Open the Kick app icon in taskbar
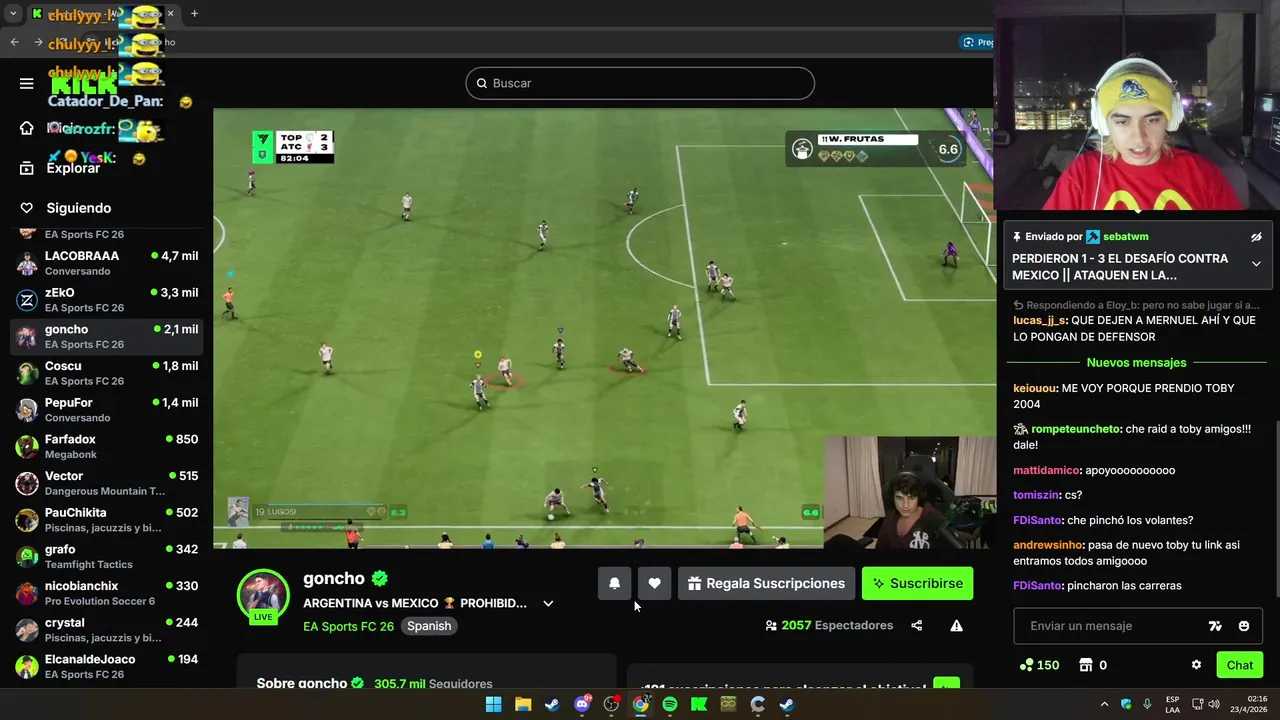The image size is (1280, 720). (699, 704)
